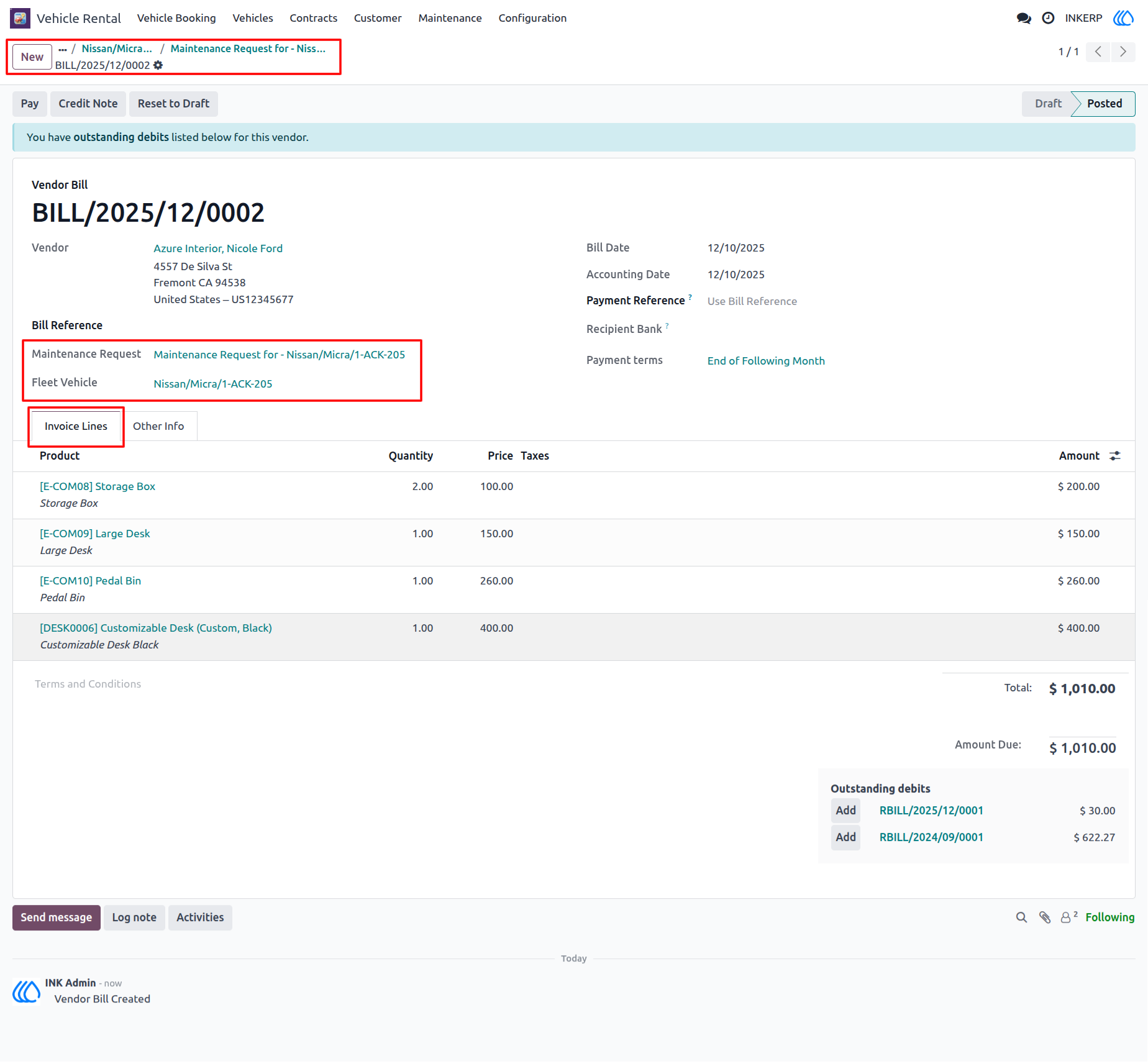
Task: Open the Activities button
Action: 200,917
